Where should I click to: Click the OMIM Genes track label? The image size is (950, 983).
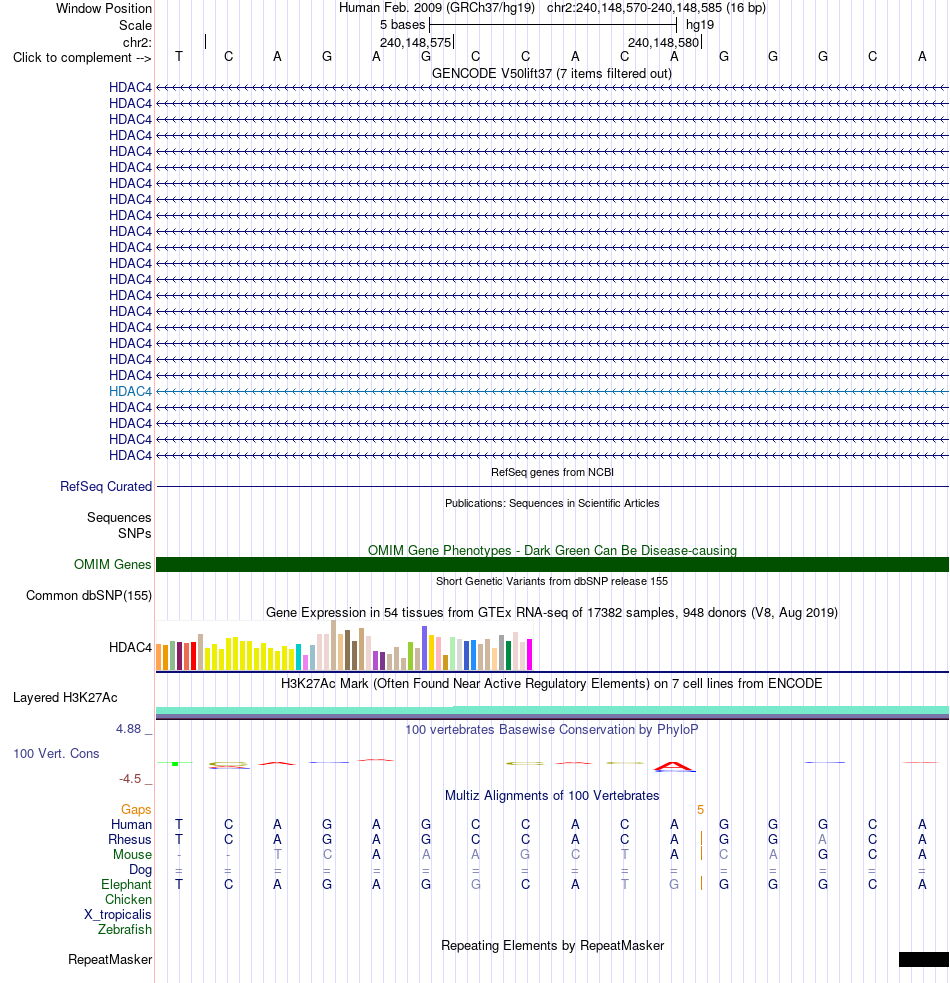113,564
